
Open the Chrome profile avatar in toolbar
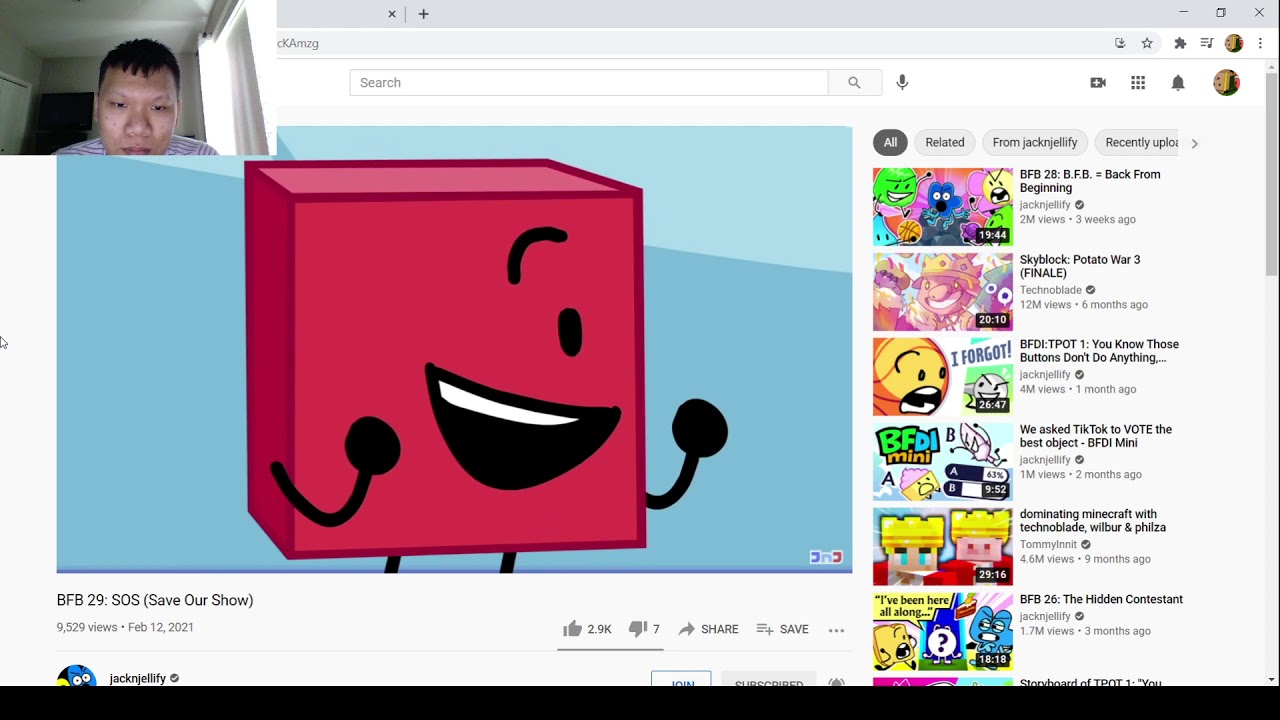click(x=1234, y=43)
